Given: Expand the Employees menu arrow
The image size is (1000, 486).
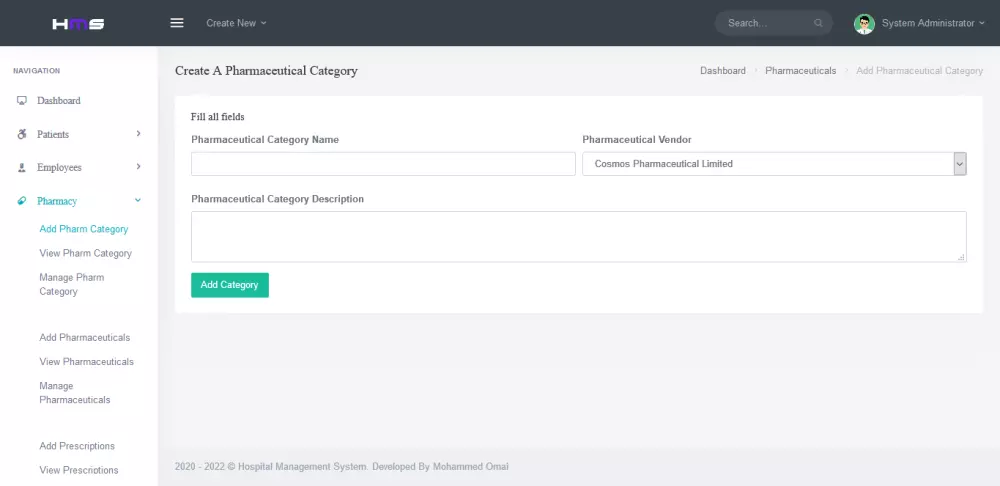Looking at the screenshot, I should pyautogui.click(x=138, y=166).
